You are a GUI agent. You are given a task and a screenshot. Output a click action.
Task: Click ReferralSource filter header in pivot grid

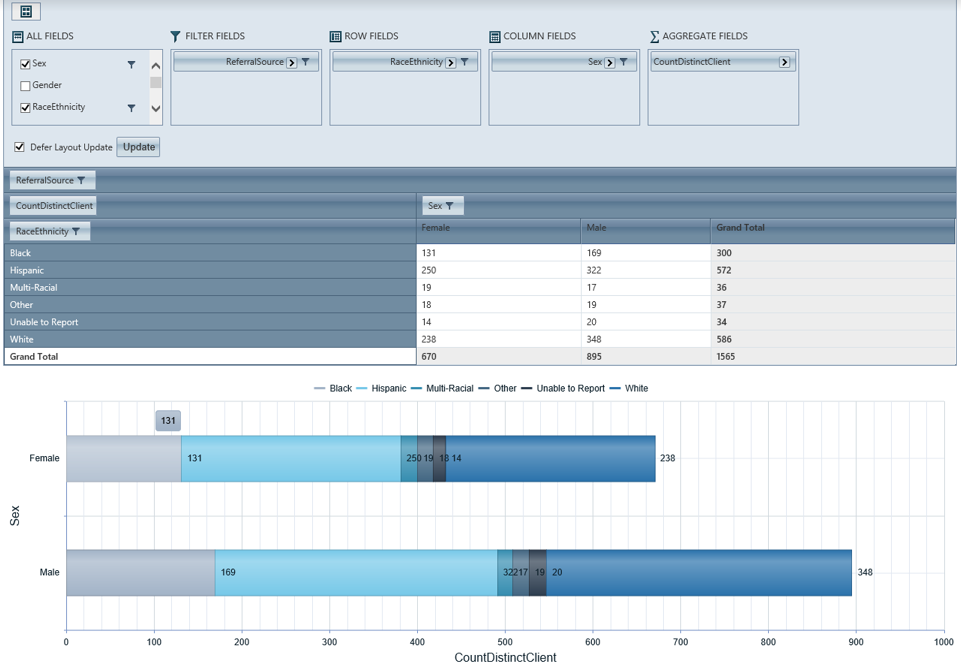[x=52, y=180]
